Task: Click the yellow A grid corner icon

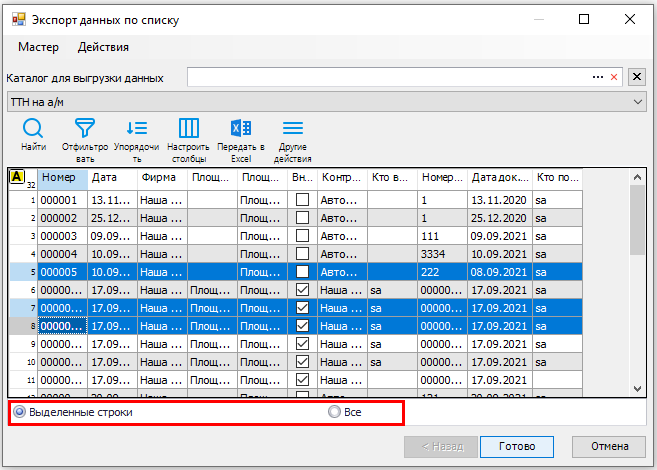Action: point(17,176)
